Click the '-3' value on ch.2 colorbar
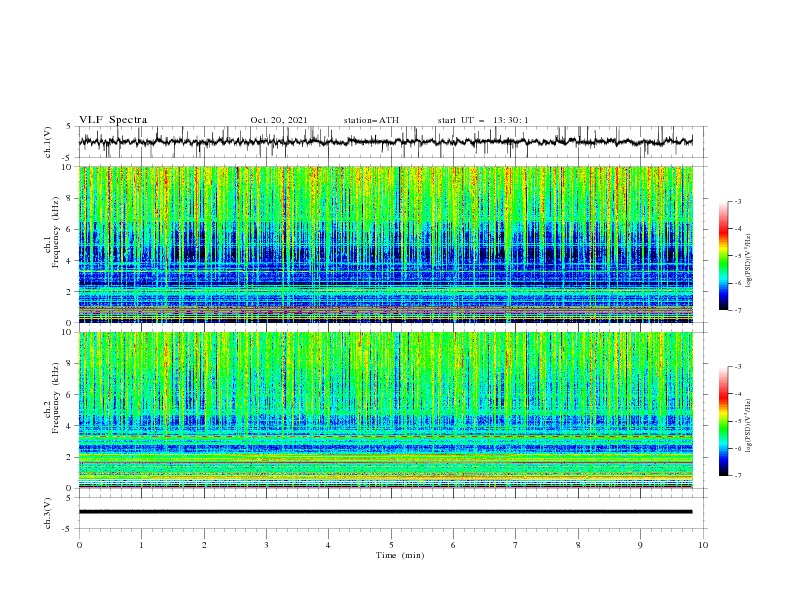 [x=738, y=367]
